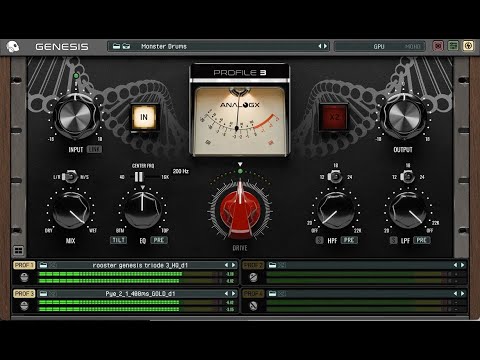Click the PROF 1 bypass round icon
480x360 pixels.
[x=24, y=277]
